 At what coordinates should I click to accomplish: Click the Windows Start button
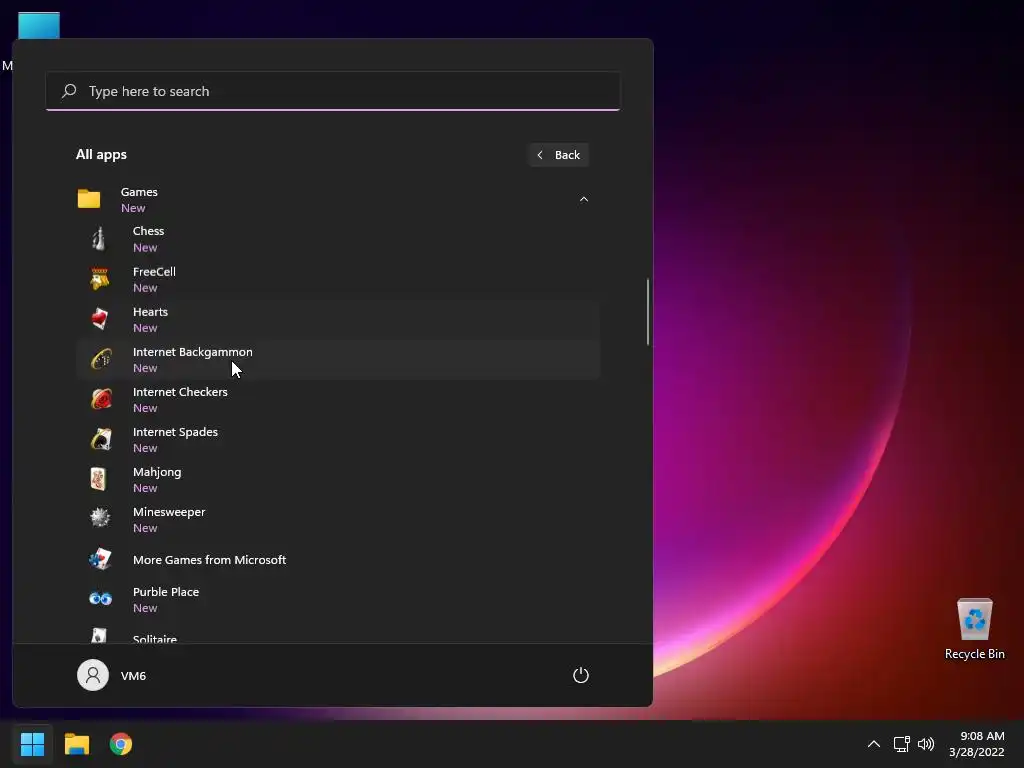32,744
